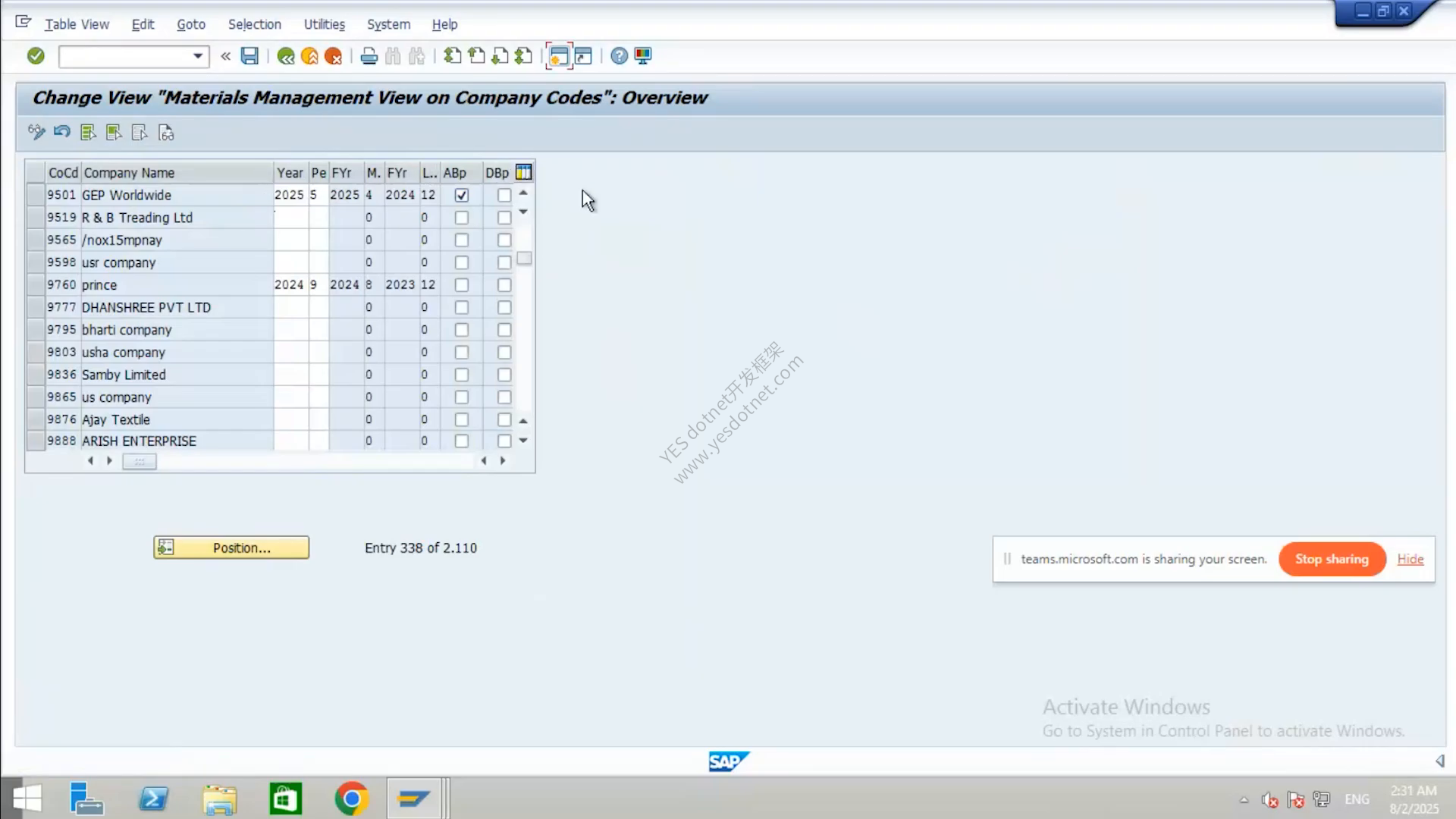Click the Print icon in toolbar

(369, 56)
